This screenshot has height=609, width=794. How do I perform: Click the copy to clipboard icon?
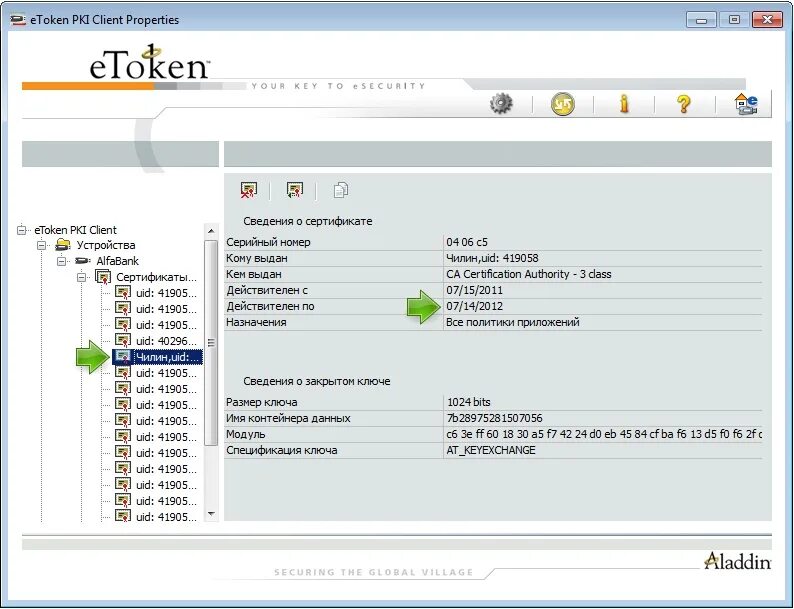tap(341, 190)
